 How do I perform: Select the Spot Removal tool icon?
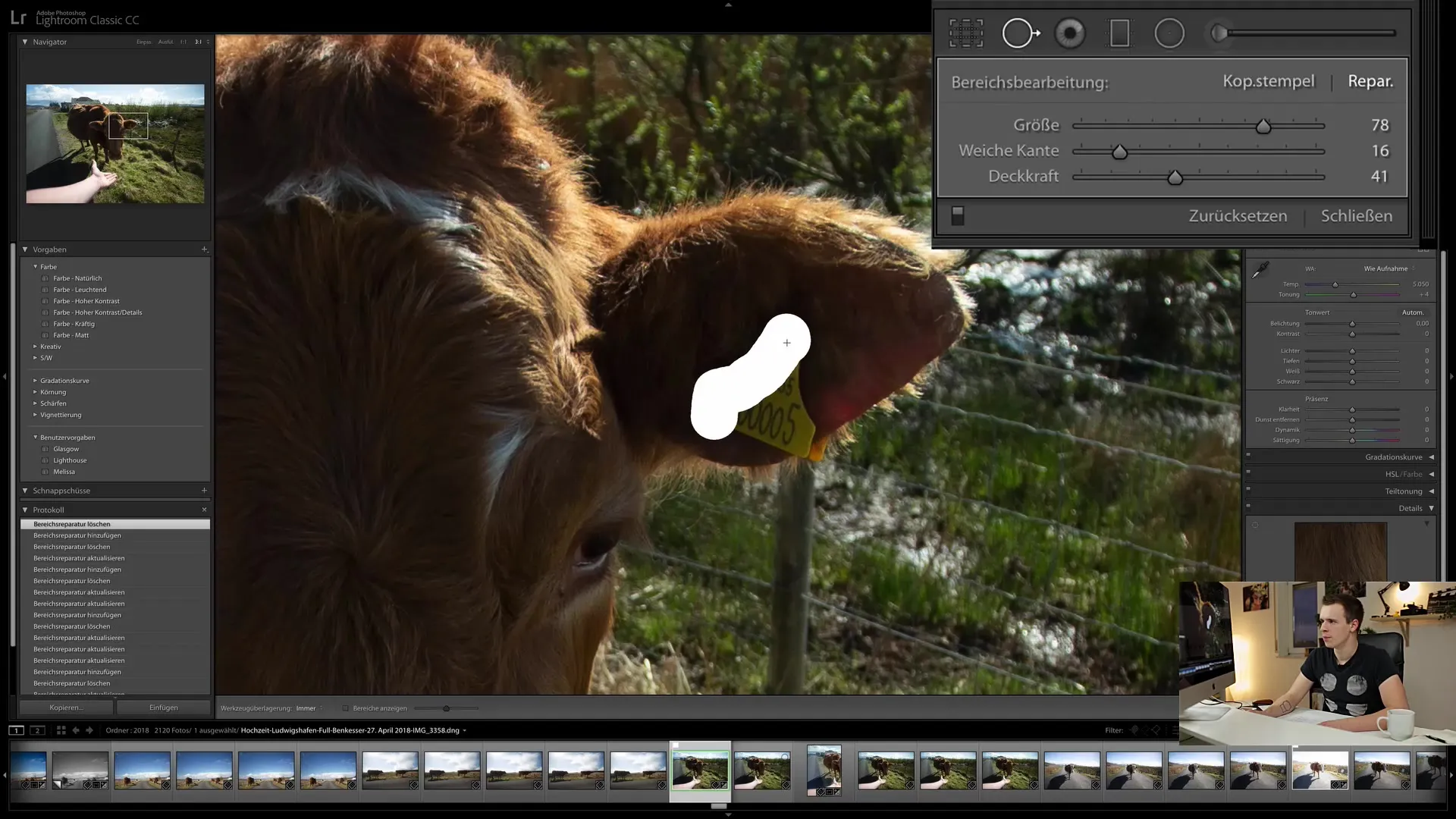pyautogui.click(x=1020, y=33)
